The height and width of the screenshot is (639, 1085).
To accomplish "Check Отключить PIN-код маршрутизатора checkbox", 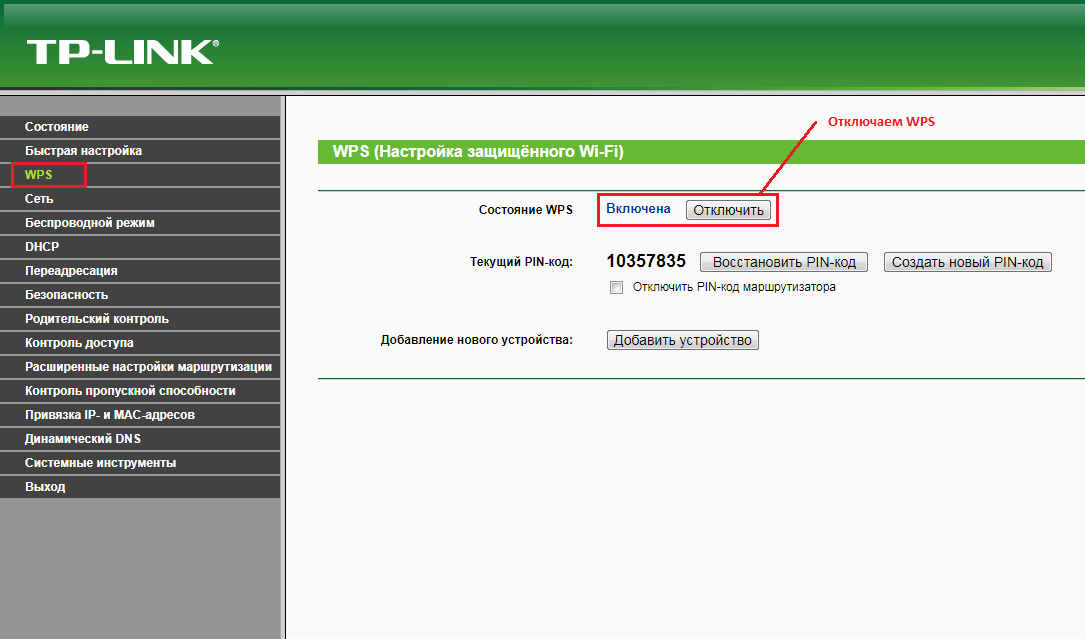I will [x=616, y=288].
